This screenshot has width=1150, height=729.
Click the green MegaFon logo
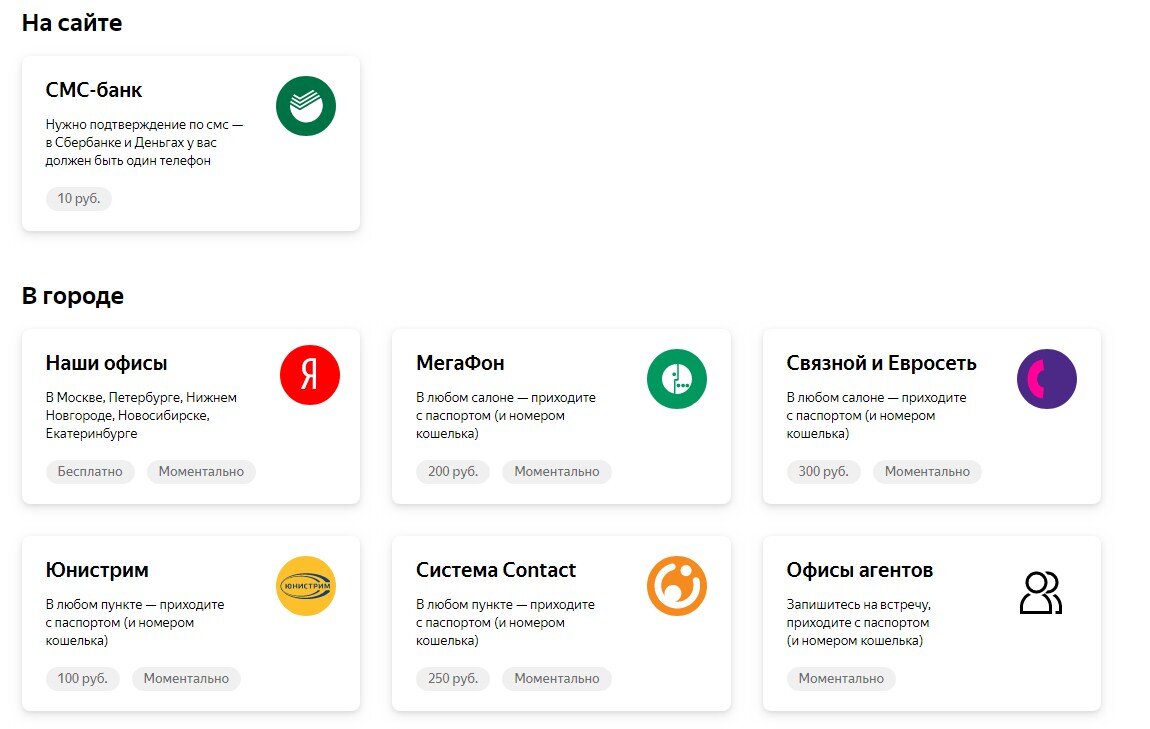676,378
